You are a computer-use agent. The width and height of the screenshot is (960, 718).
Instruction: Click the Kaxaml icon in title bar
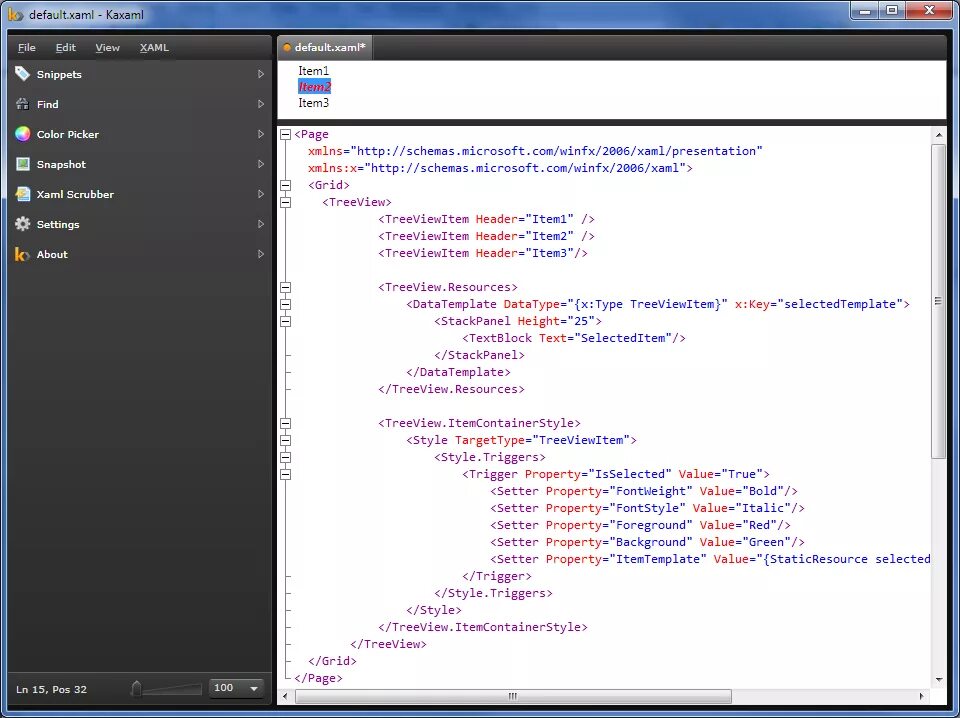[16, 14]
